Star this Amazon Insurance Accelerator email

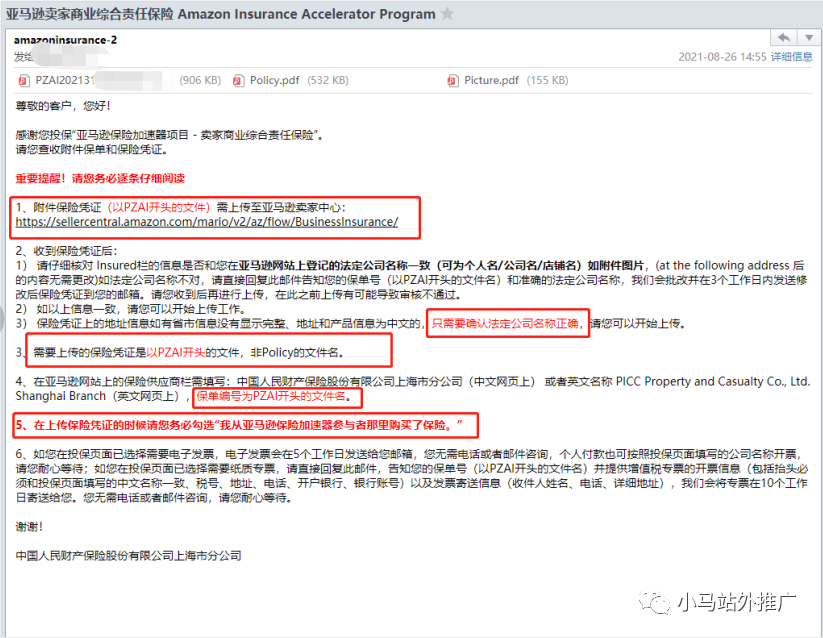click(x=447, y=13)
